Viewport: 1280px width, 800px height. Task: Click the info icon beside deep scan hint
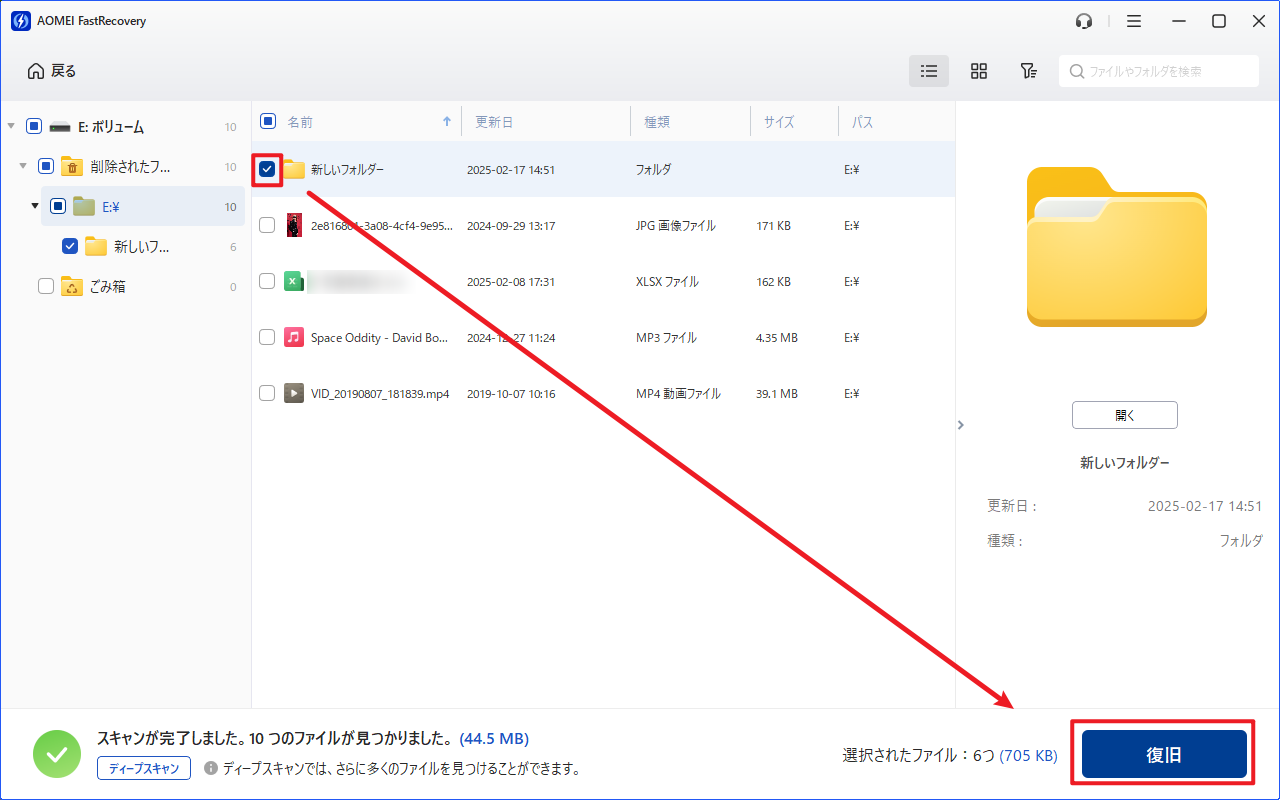click(x=211, y=768)
